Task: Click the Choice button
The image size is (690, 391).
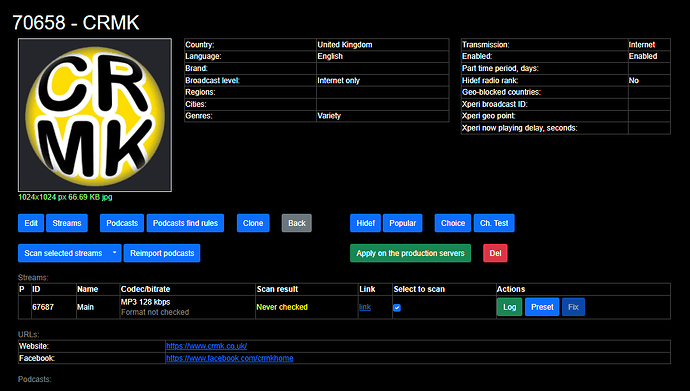Action: [453, 223]
